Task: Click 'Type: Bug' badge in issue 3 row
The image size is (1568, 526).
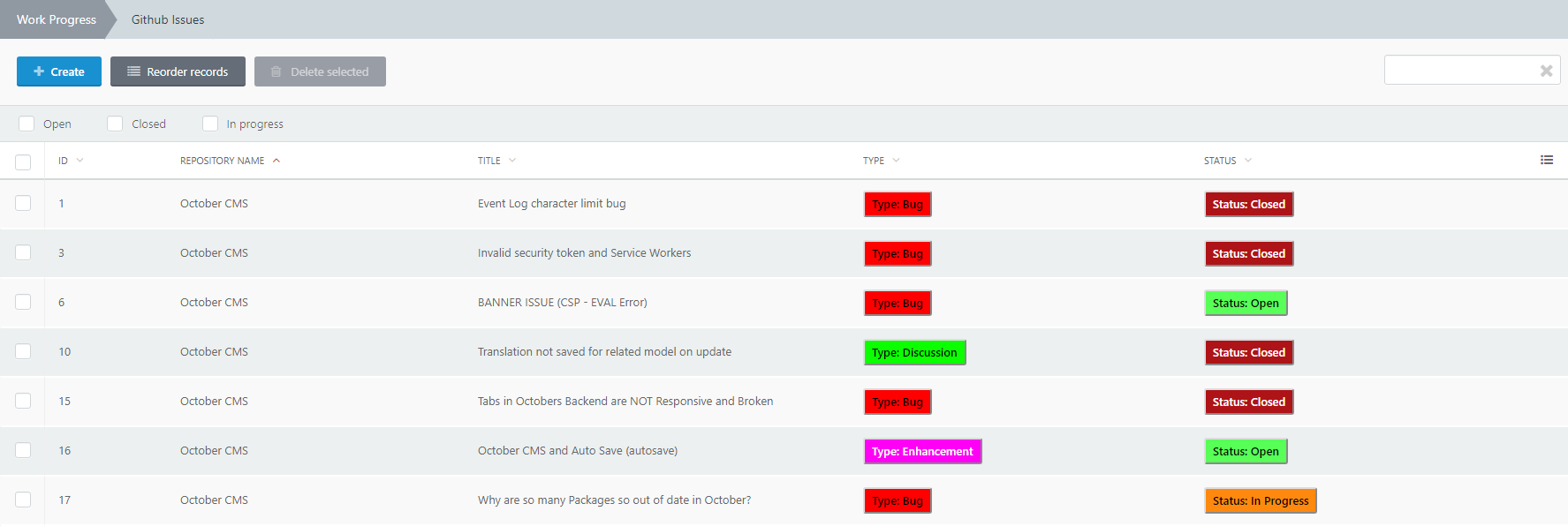Action: click(898, 253)
